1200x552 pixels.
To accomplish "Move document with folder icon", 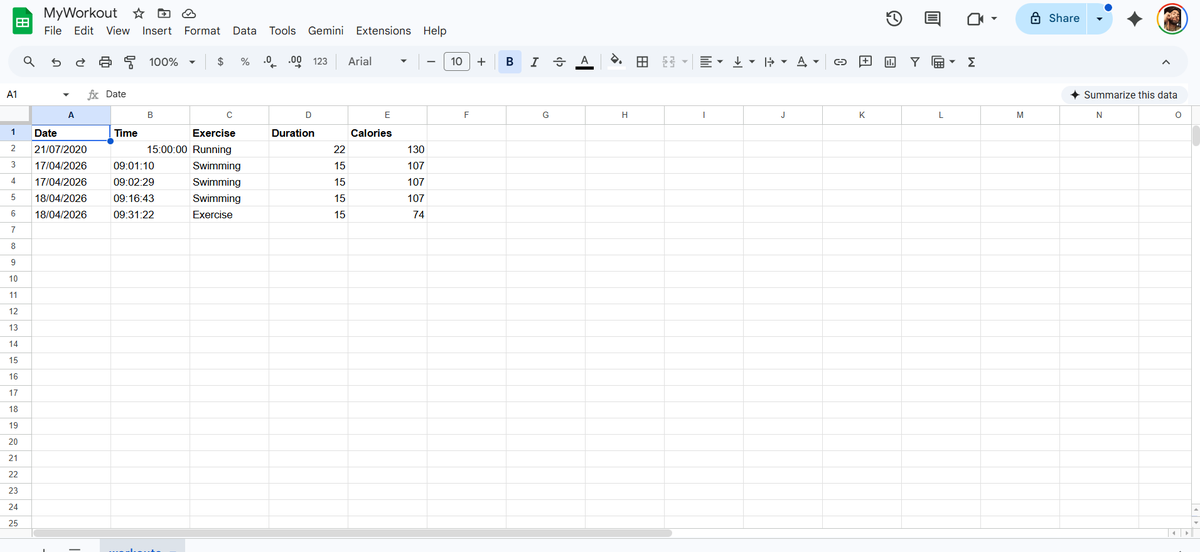I will click(x=163, y=13).
